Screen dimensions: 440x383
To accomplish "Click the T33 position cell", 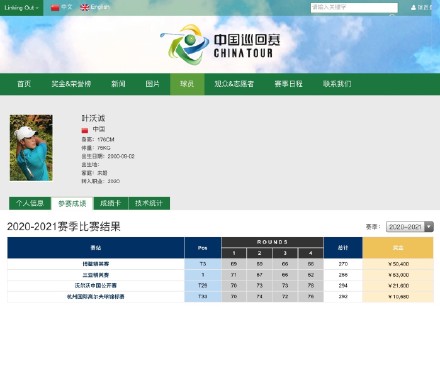I will 203,297.
